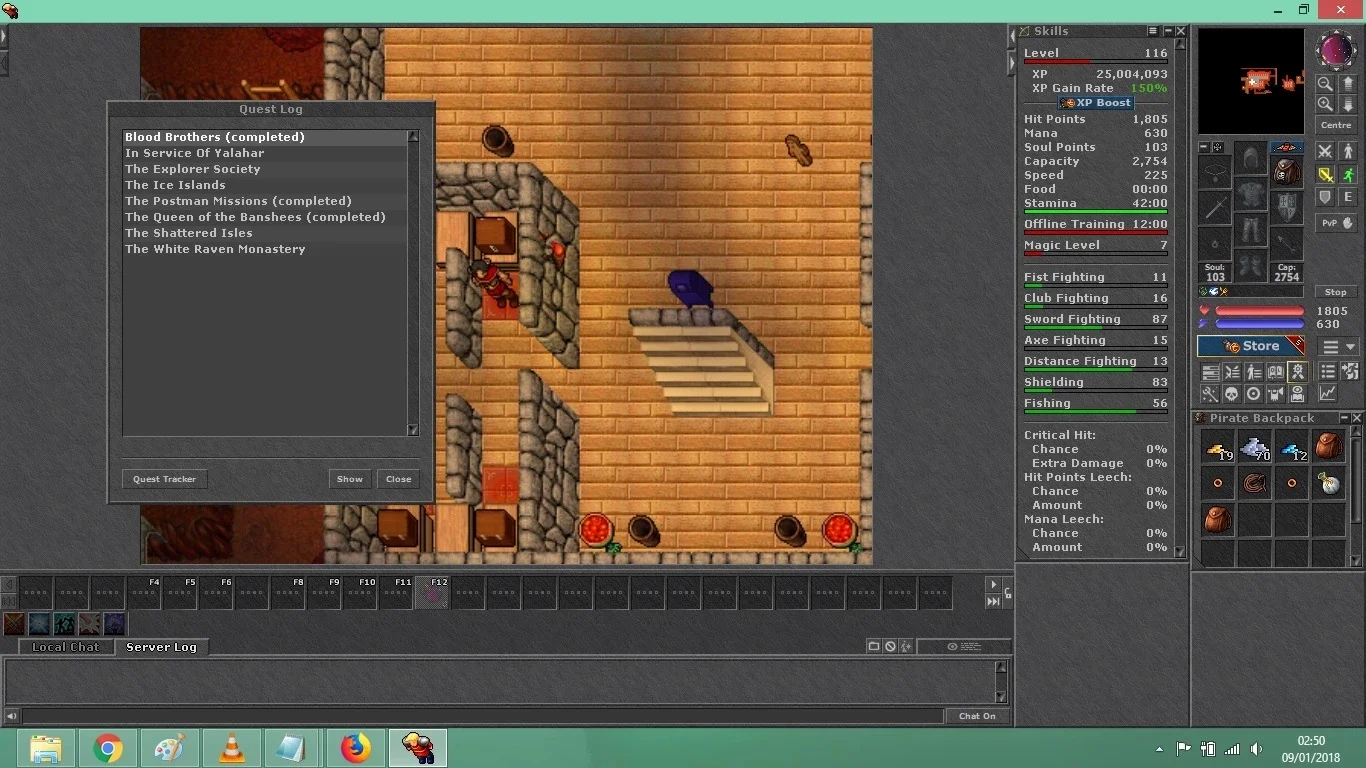
Task: Select the white bag item in backpack
Action: tap(1329, 483)
